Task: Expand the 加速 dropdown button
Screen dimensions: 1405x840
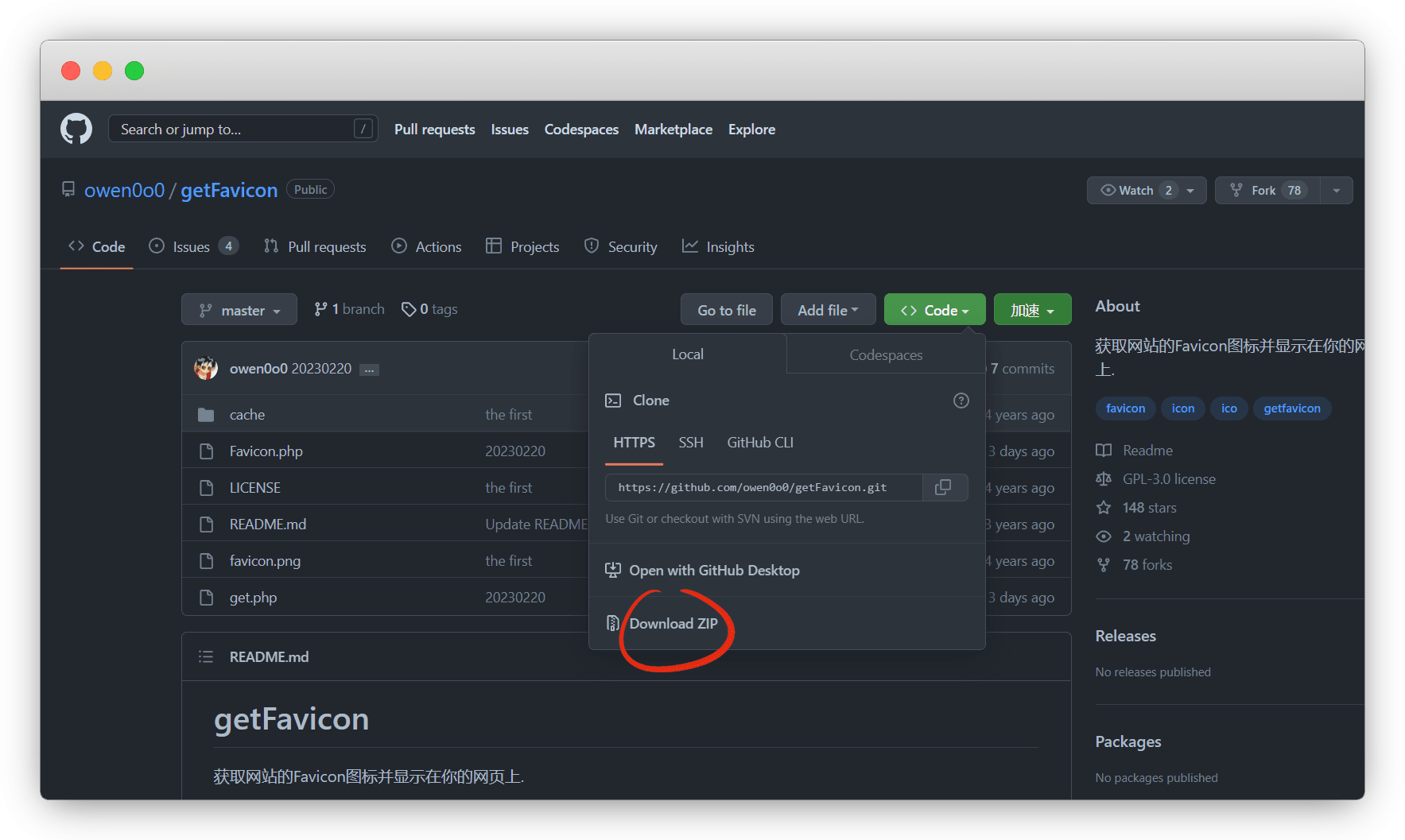Action: pyautogui.click(x=1031, y=310)
